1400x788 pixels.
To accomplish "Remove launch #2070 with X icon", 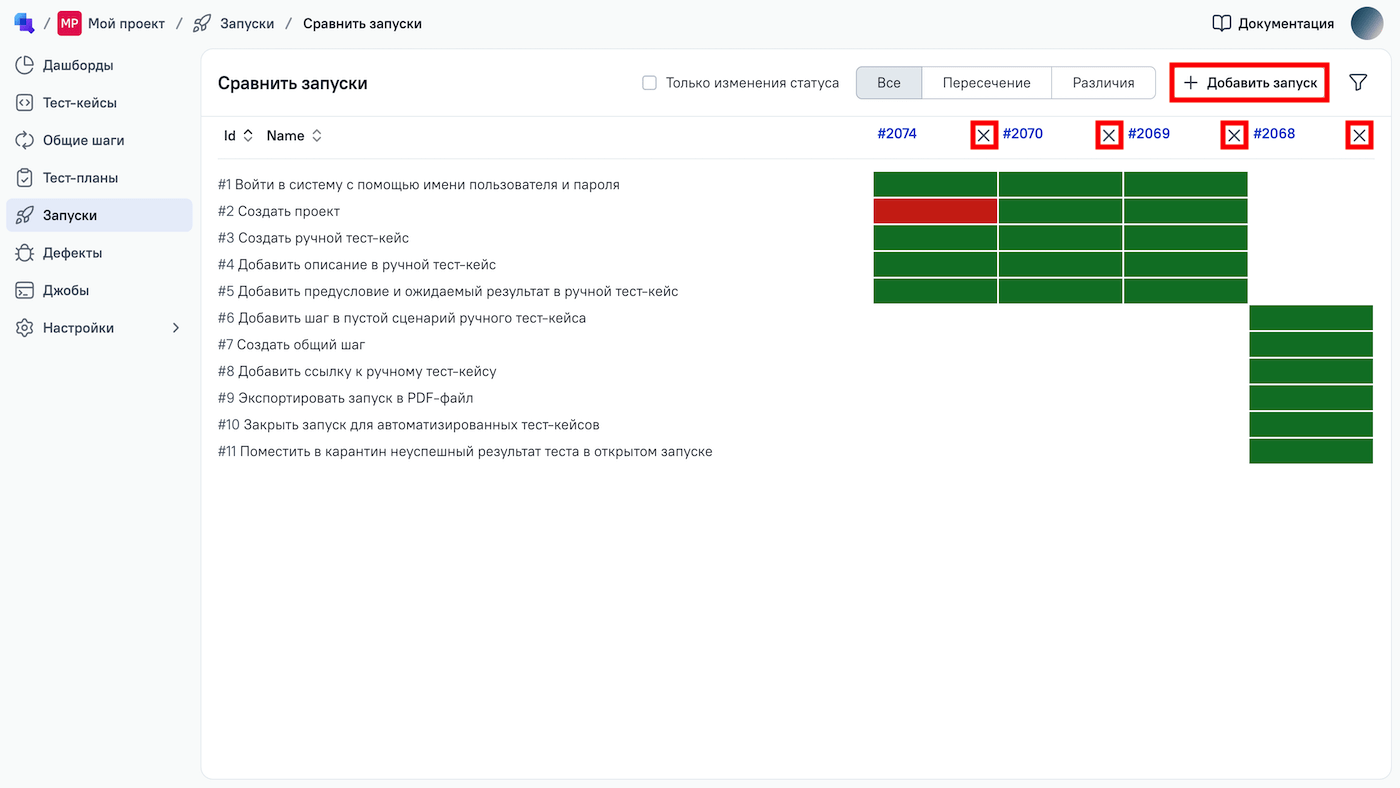I will (1109, 136).
